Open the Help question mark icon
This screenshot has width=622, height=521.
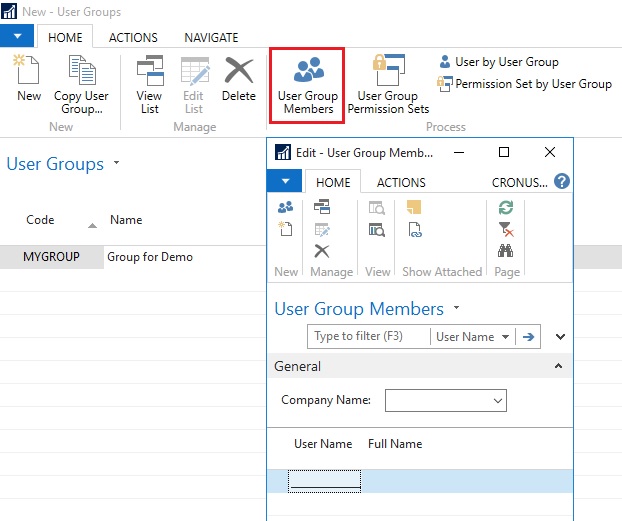tap(562, 182)
